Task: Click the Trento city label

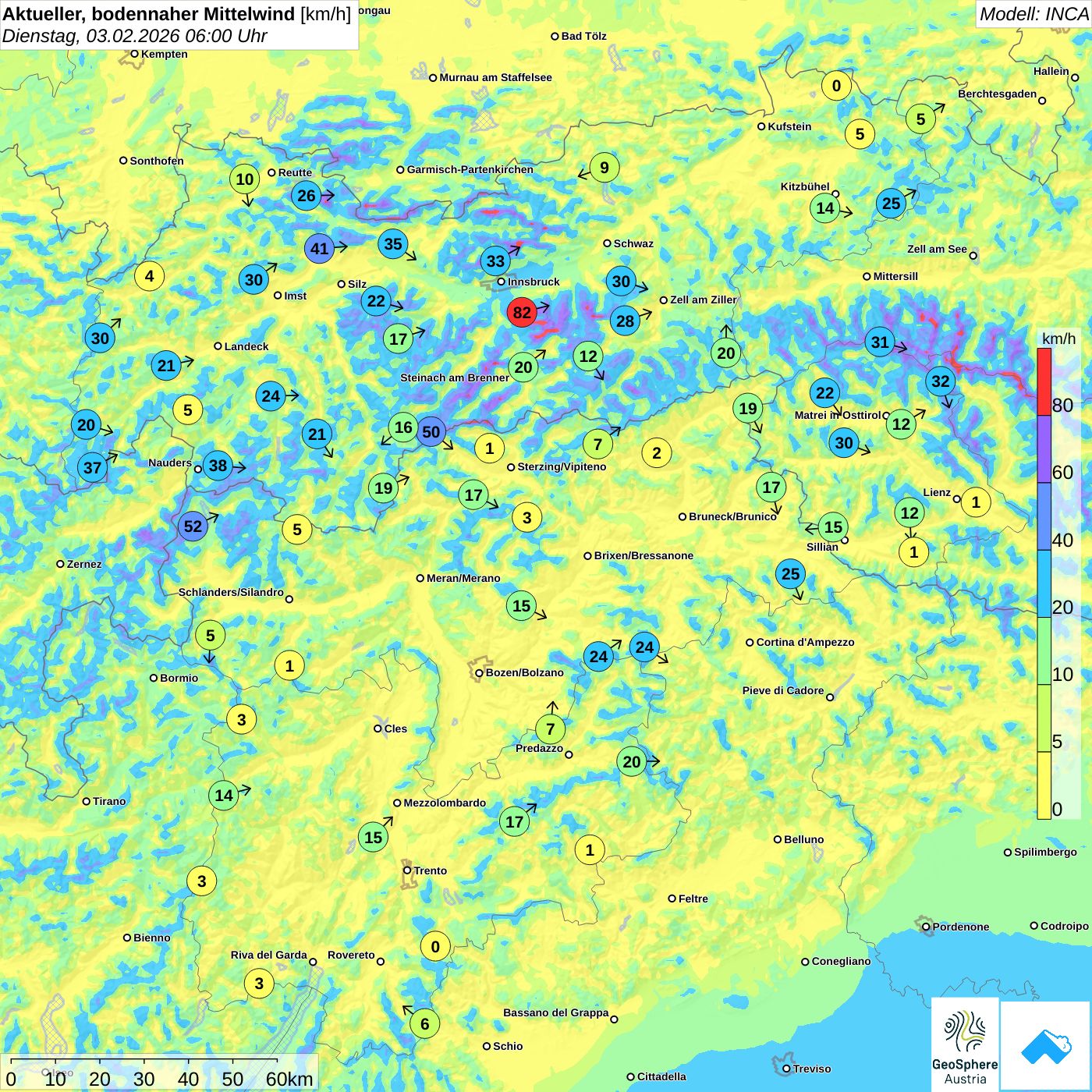Action: pyautogui.click(x=430, y=870)
